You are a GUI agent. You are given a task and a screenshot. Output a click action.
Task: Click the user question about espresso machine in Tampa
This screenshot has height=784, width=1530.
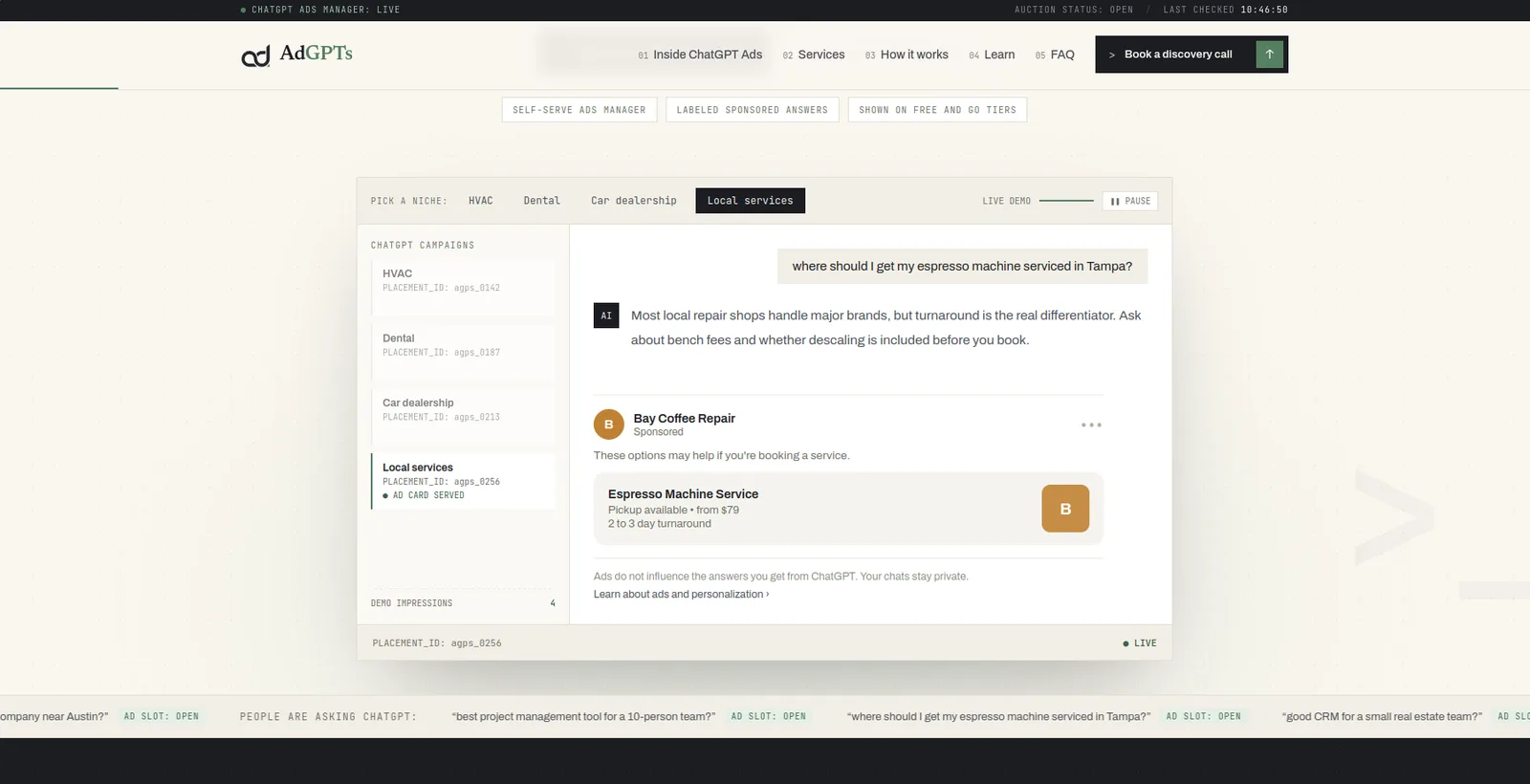[x=962, y=266]
